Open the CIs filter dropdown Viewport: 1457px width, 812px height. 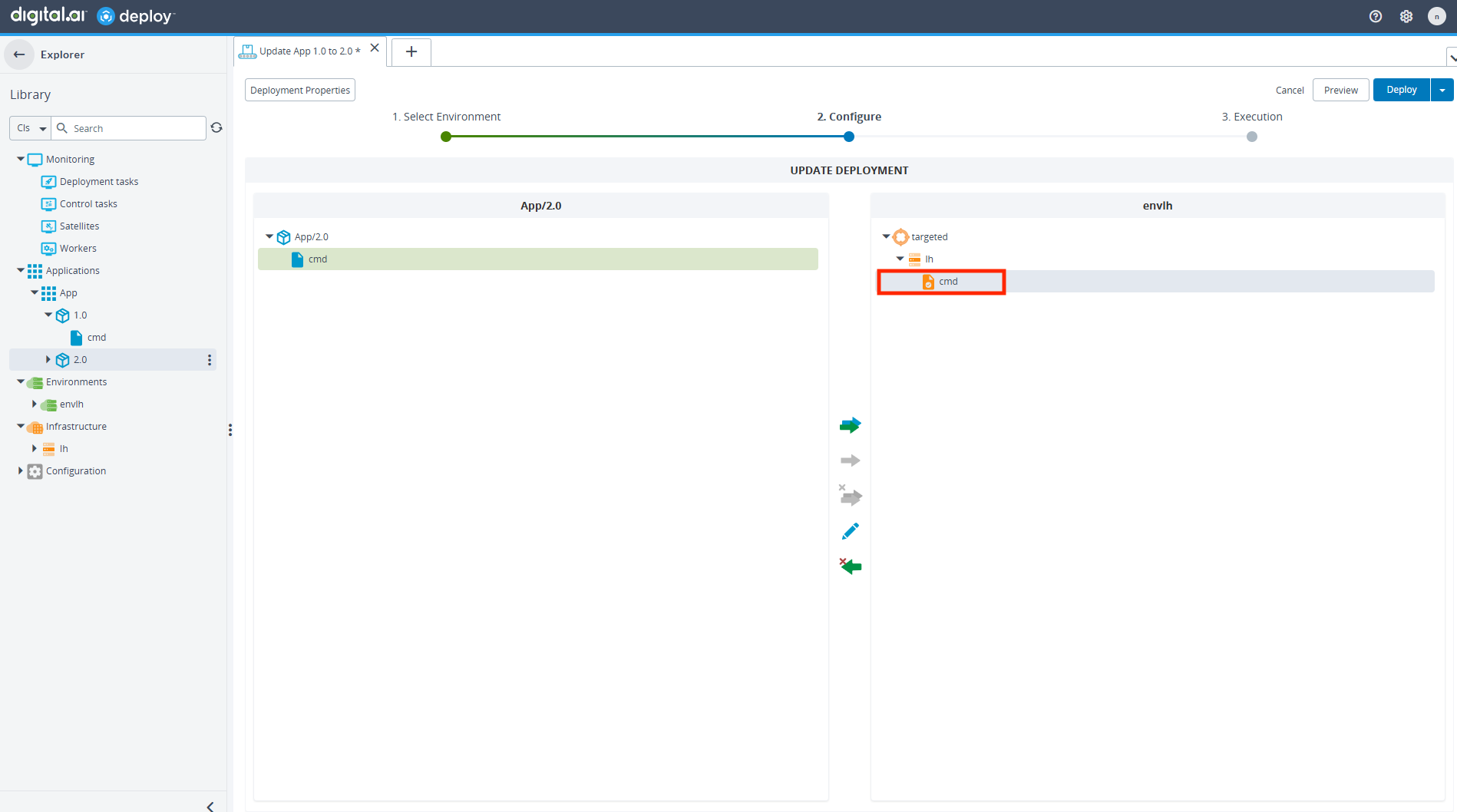tap(31, 128)
